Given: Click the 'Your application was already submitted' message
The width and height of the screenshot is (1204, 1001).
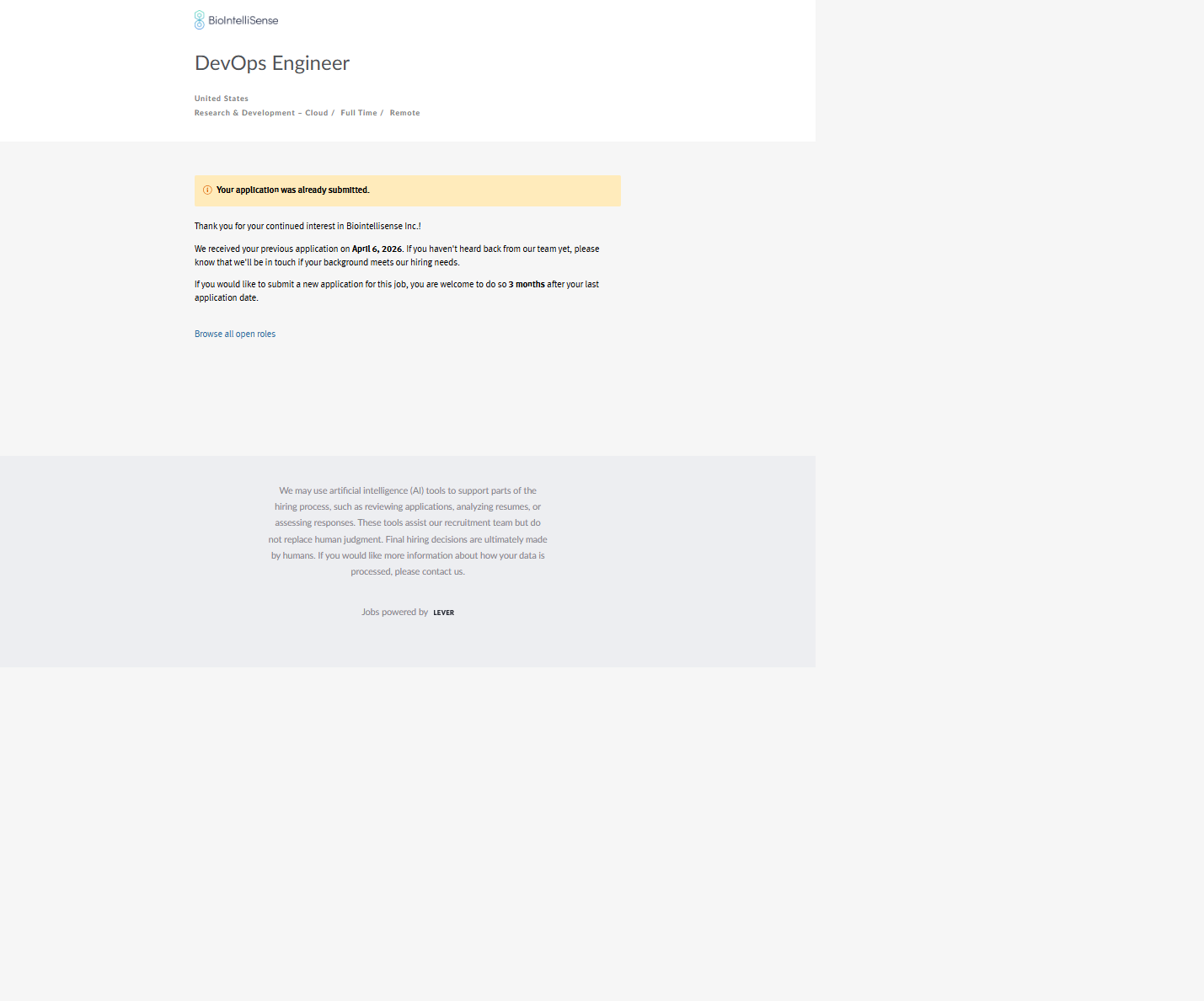Looking at the screenshot, I should 292,190.
